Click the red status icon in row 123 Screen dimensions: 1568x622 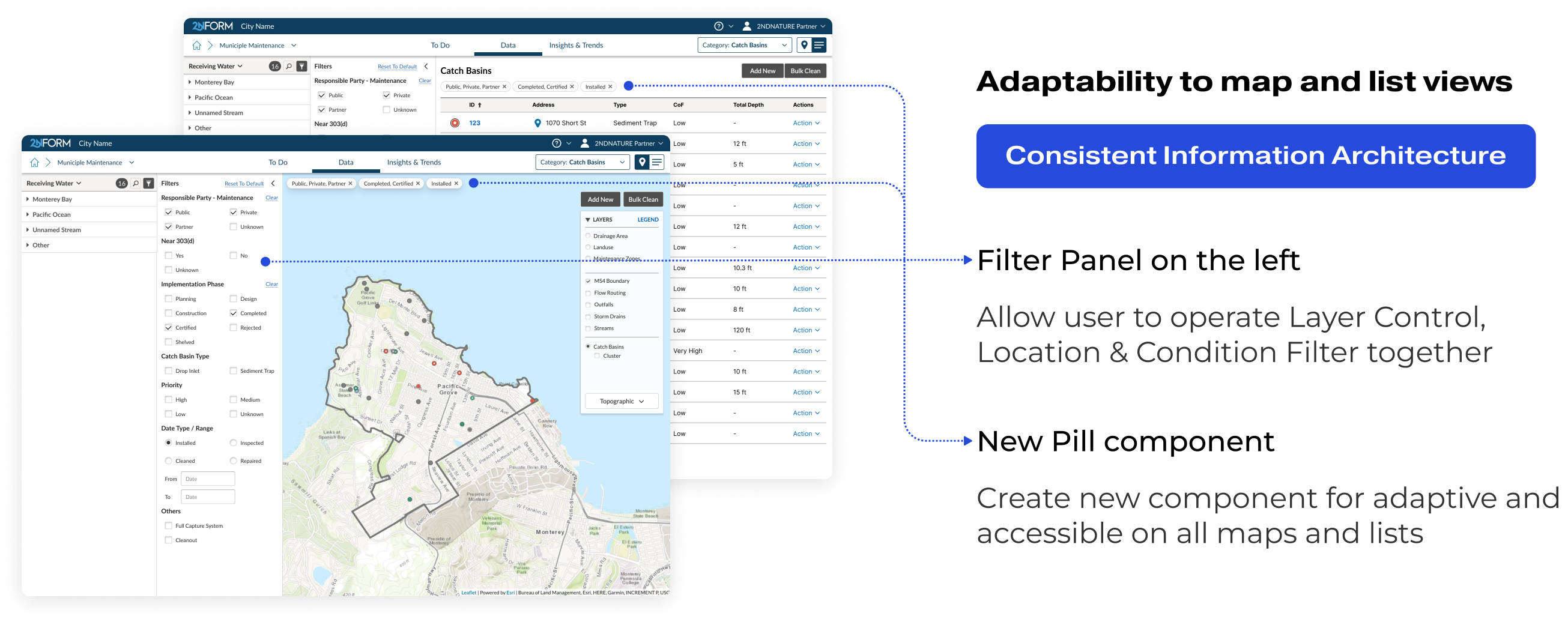455,123
